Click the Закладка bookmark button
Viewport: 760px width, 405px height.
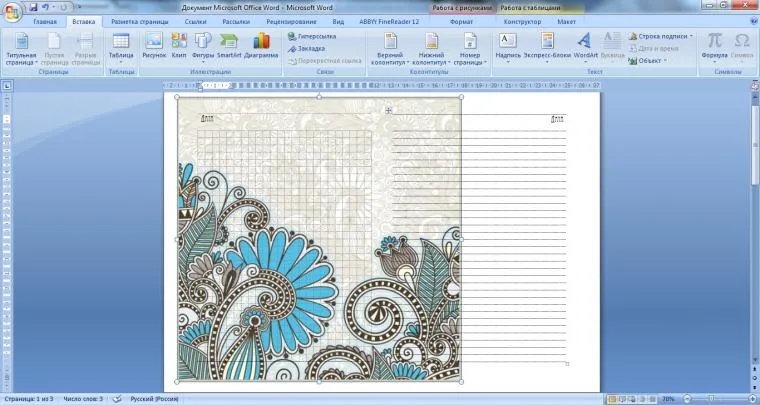pyautogui.click(x=306, y=48)
